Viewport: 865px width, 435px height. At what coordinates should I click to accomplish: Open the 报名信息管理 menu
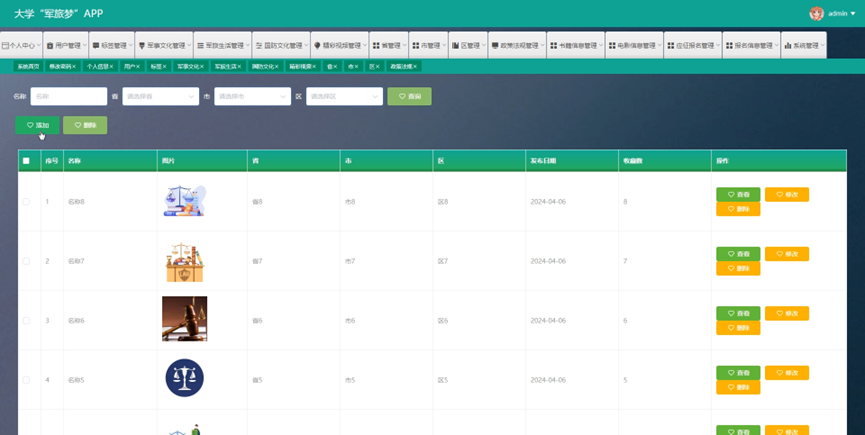(x=751, y=45)
